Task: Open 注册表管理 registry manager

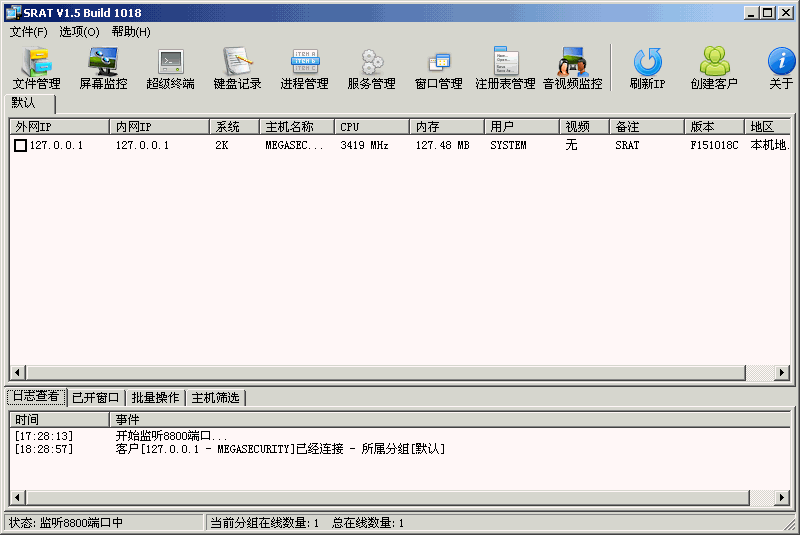Action: tap(505, 68)
